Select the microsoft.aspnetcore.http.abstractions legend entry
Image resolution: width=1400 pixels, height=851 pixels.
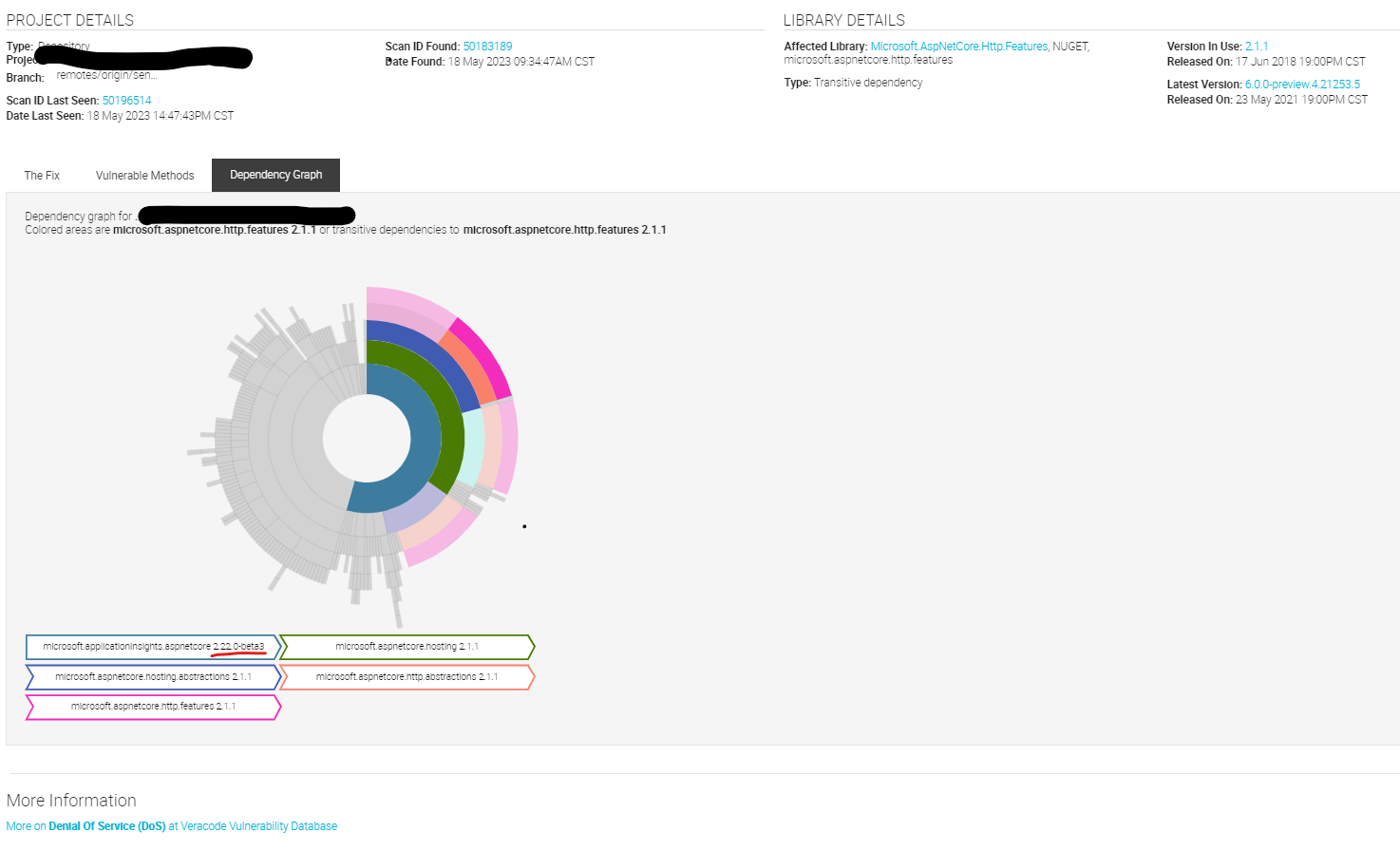click(x=407, y=677)
